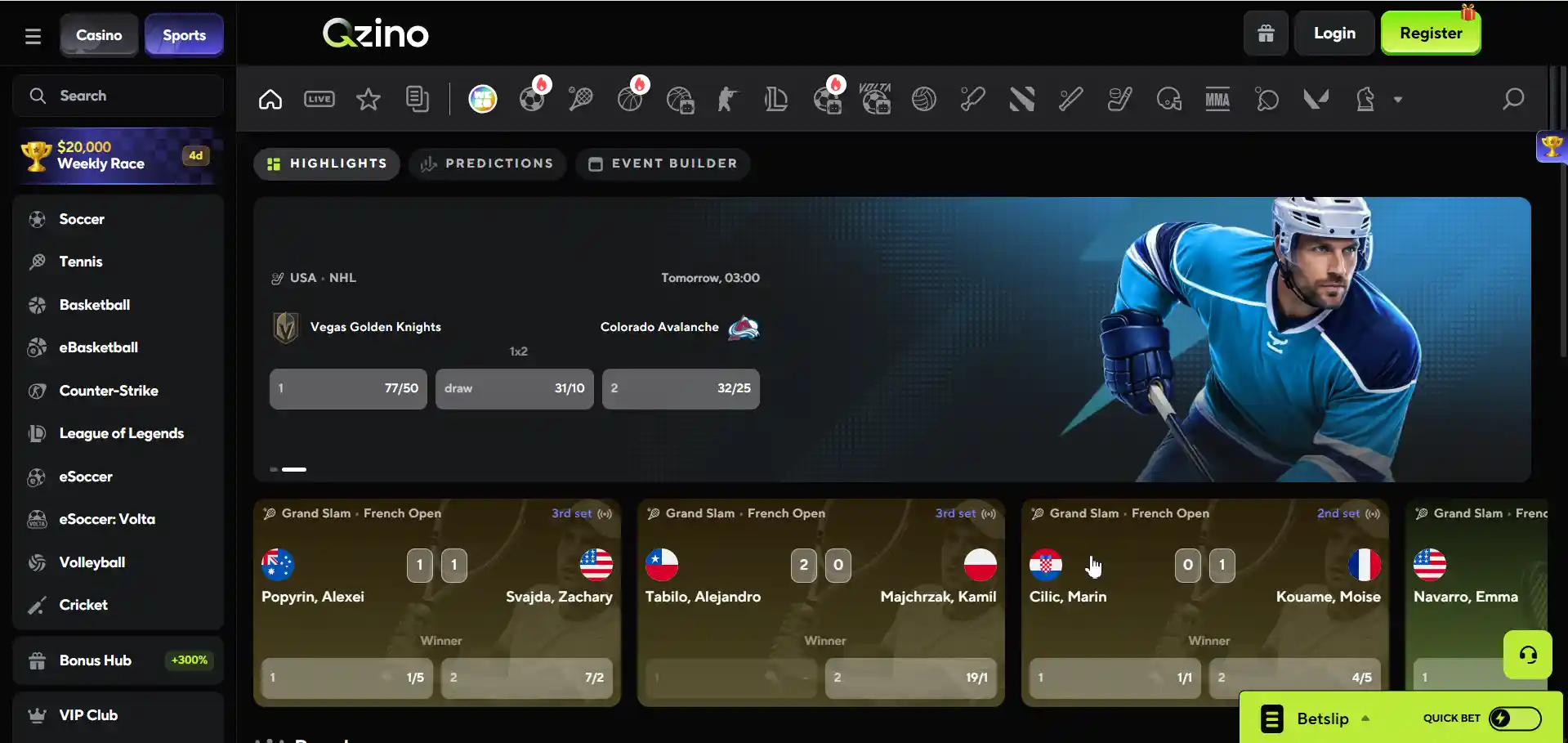Pick Majchrzak to win at 19/1
This screenshot has width=1568, height=743.
pos(911,678)
